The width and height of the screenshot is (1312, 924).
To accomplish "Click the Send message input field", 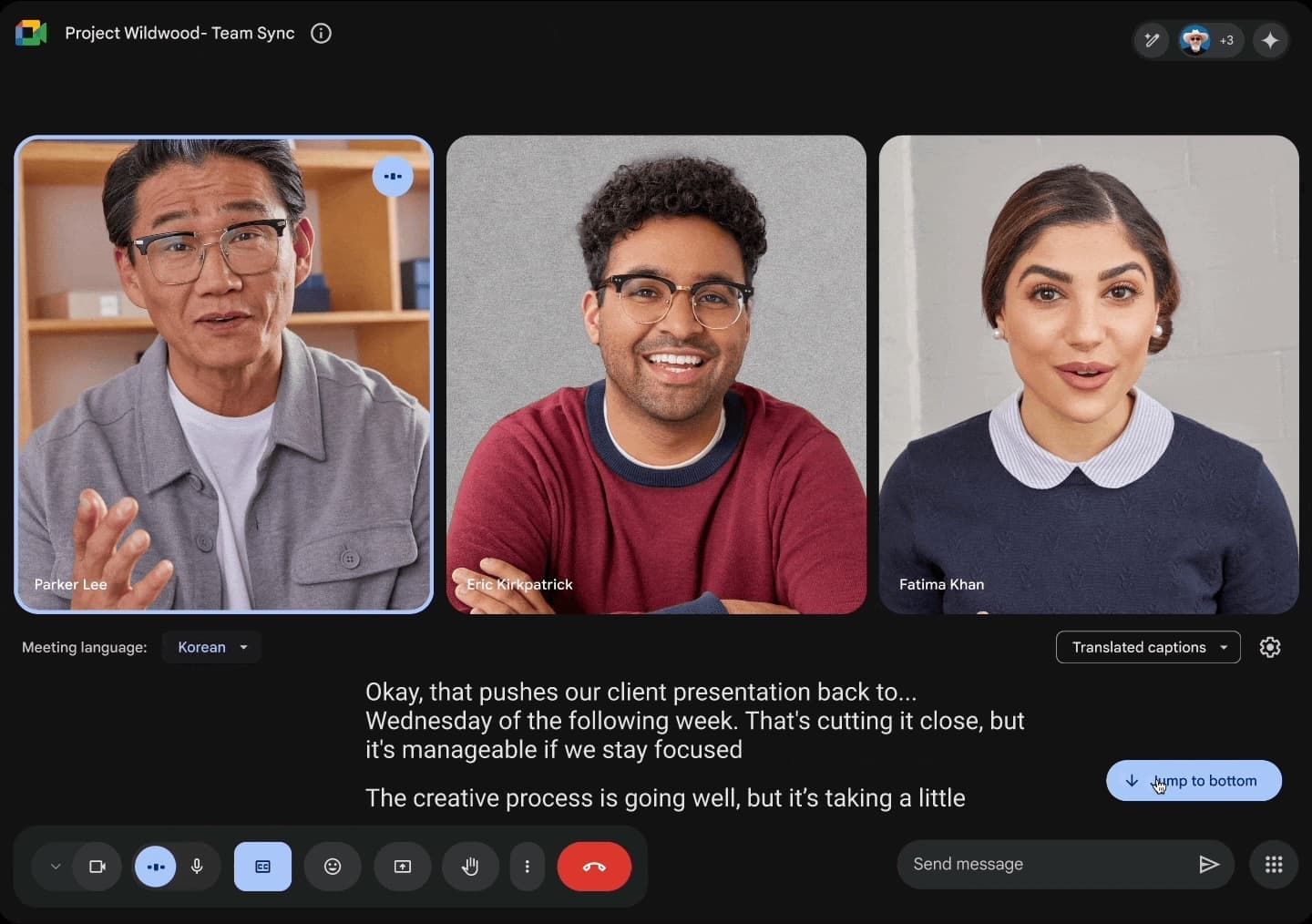I will click(1048, 864).
